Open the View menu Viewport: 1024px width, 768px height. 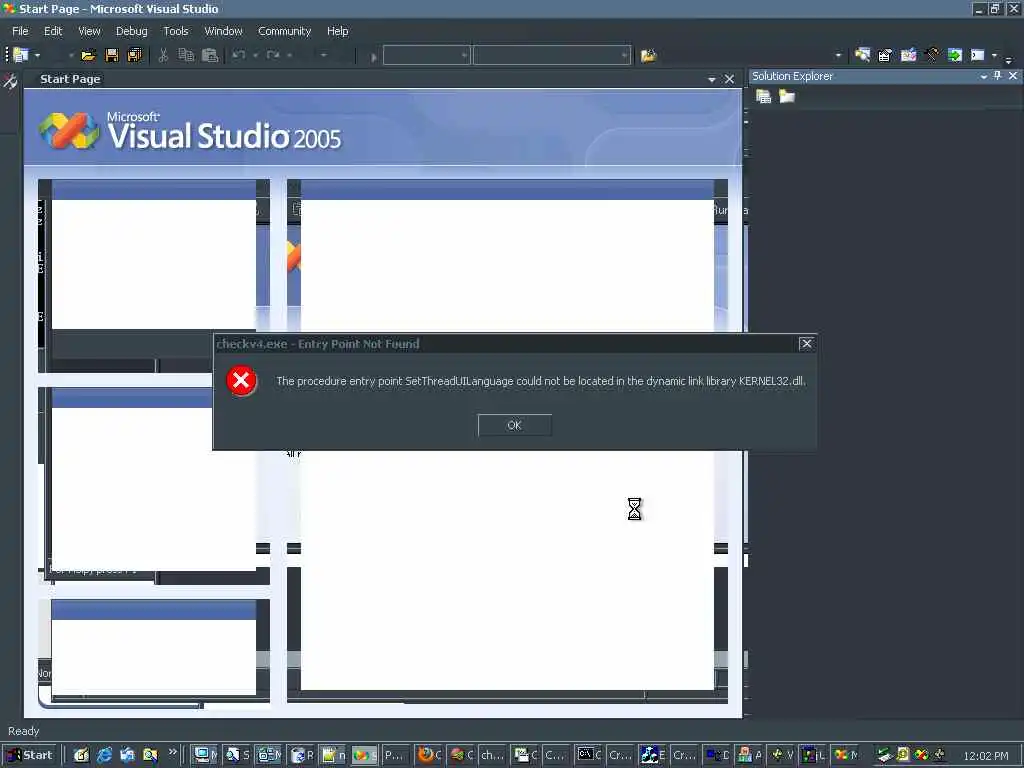click(89, 31)
